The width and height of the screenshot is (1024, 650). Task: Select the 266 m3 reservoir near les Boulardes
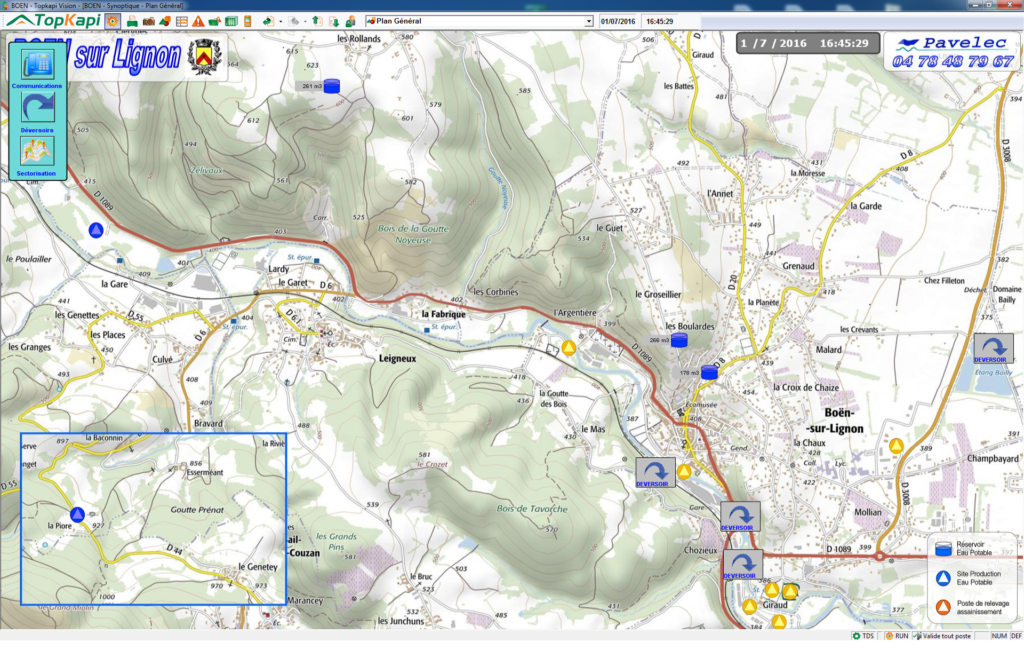coord(679,340)
